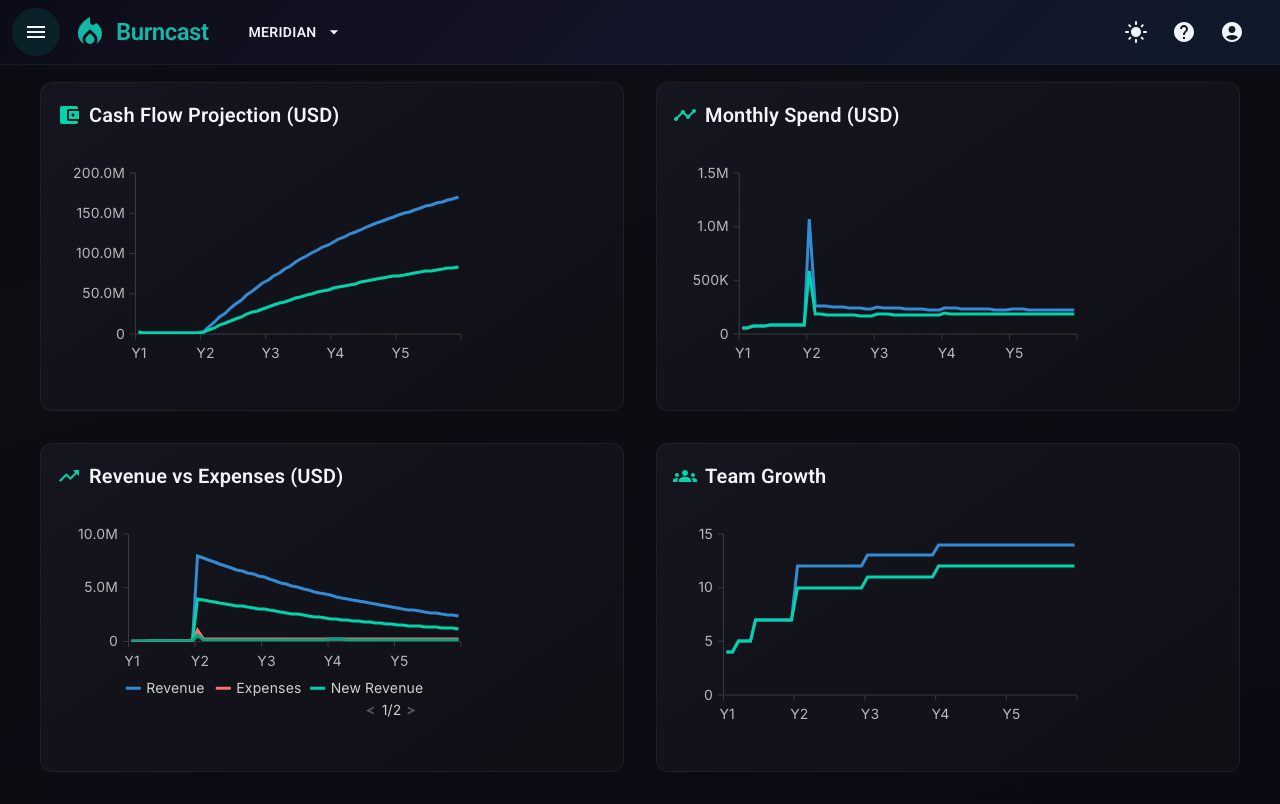1280x804 pixels.
Task: Click the Revenue vs Expenses (USD) title
Action: tap(216, 476)
